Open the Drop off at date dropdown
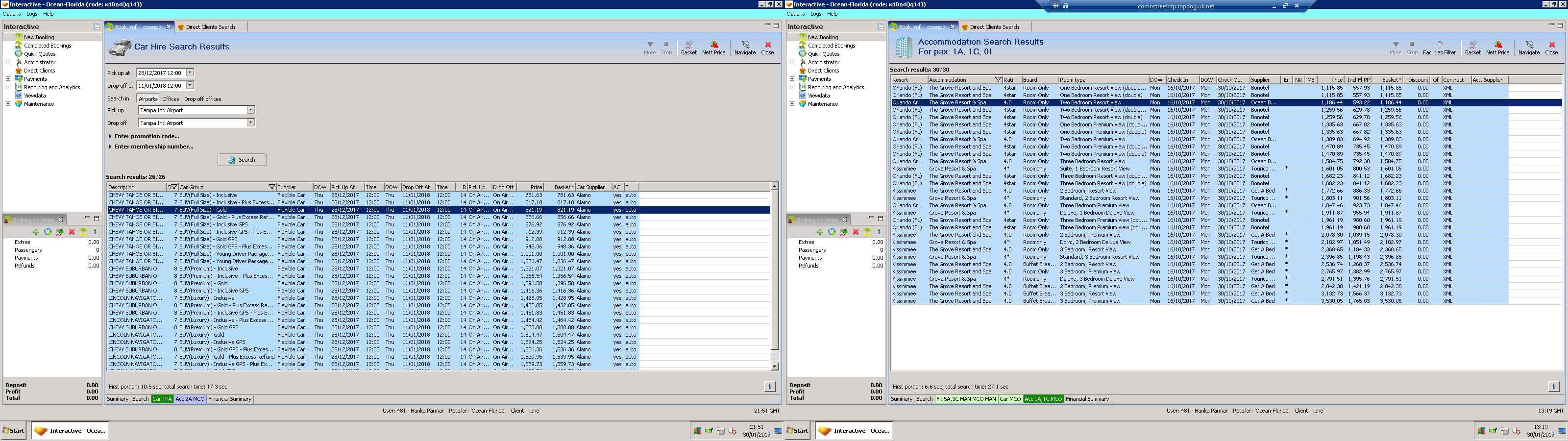Viewport: 1568px width, 441px height. click(x=190, y=86)
